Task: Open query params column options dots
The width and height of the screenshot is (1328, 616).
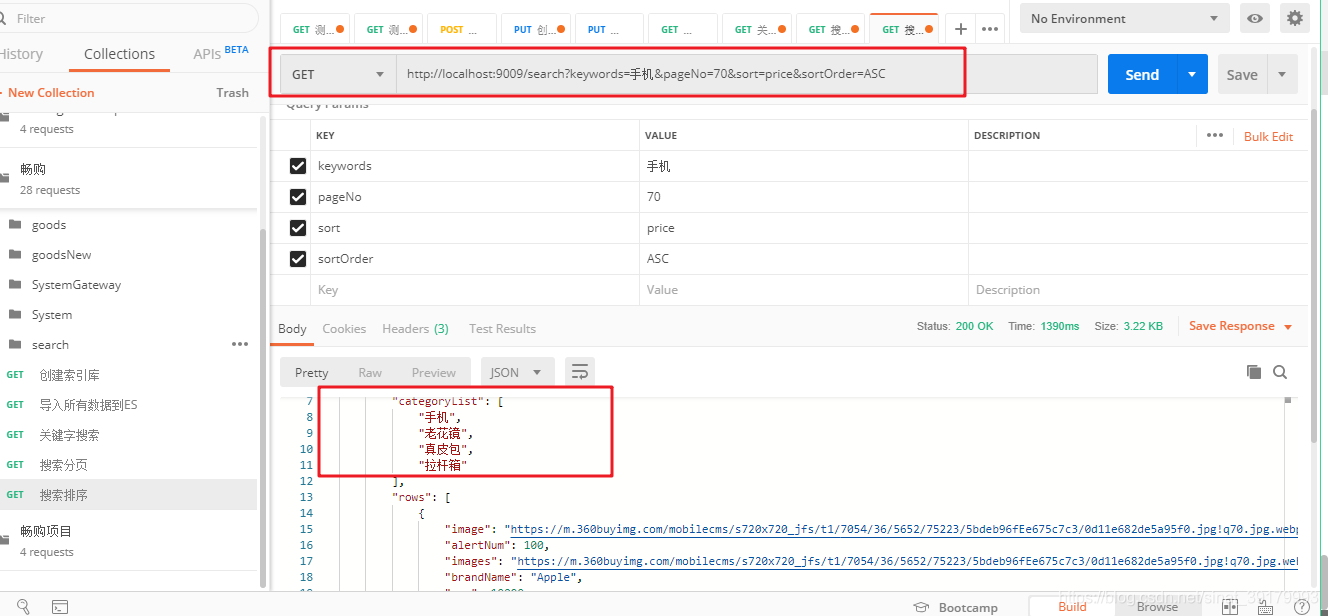Action: [1215, 135]
